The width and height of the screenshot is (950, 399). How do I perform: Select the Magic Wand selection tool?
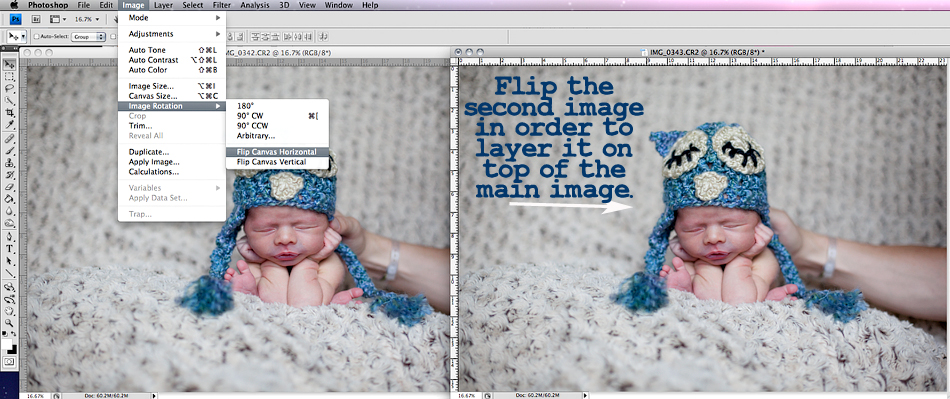coord(10,101)
